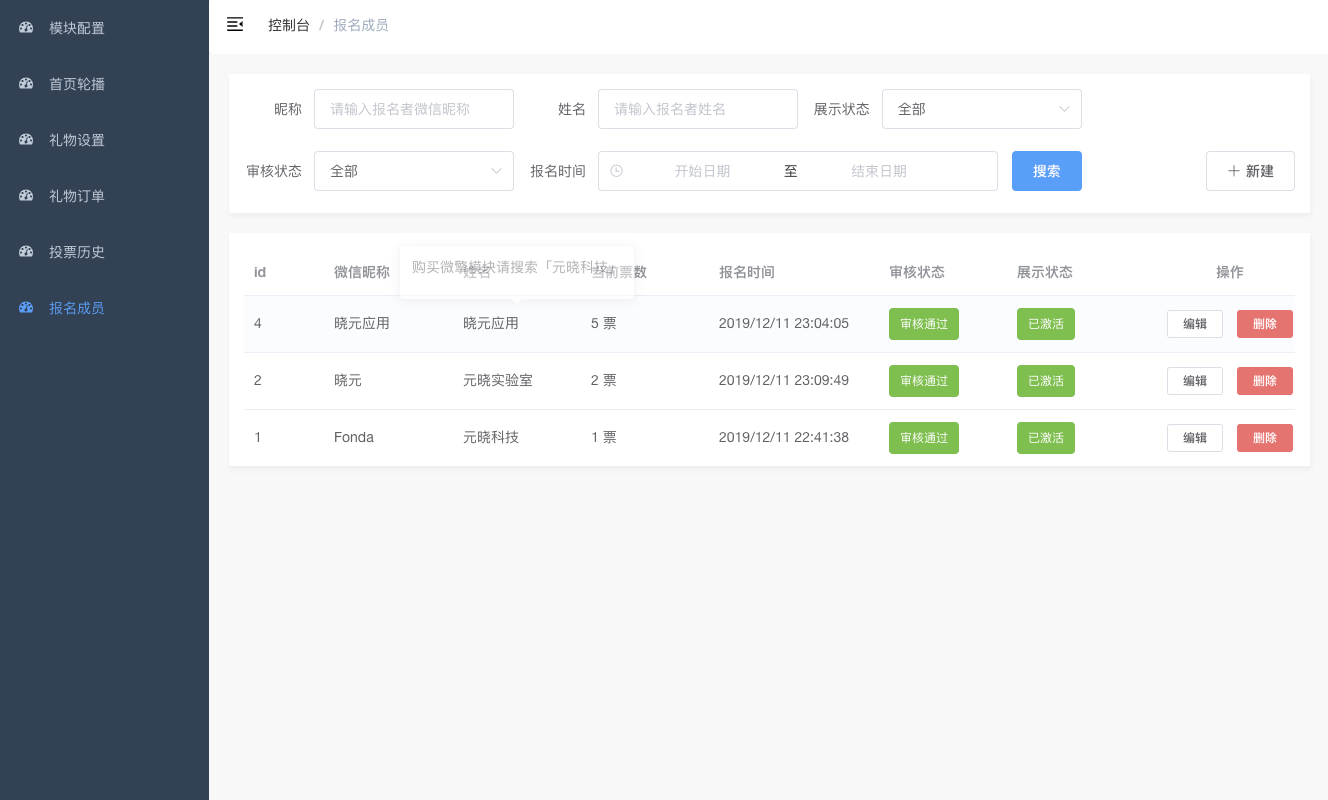Focus the 姓名 input field
This screenshot has width=1328, height=800.
click(698, 109)
